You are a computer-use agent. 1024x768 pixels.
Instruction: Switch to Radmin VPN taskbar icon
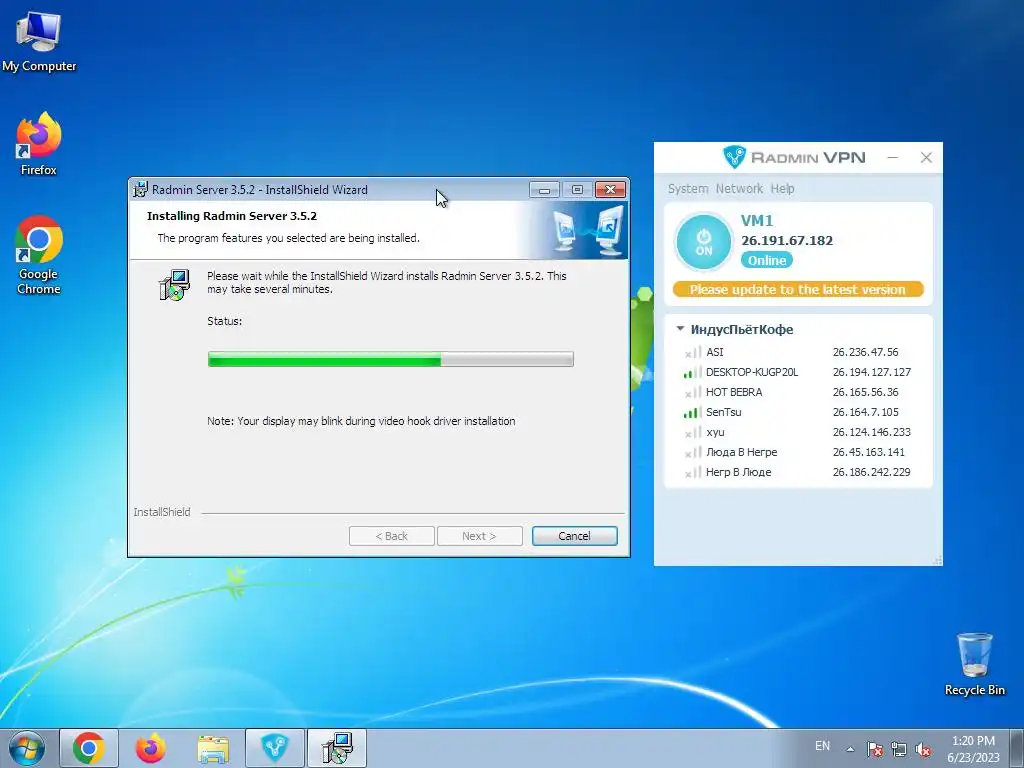(275, 748)
